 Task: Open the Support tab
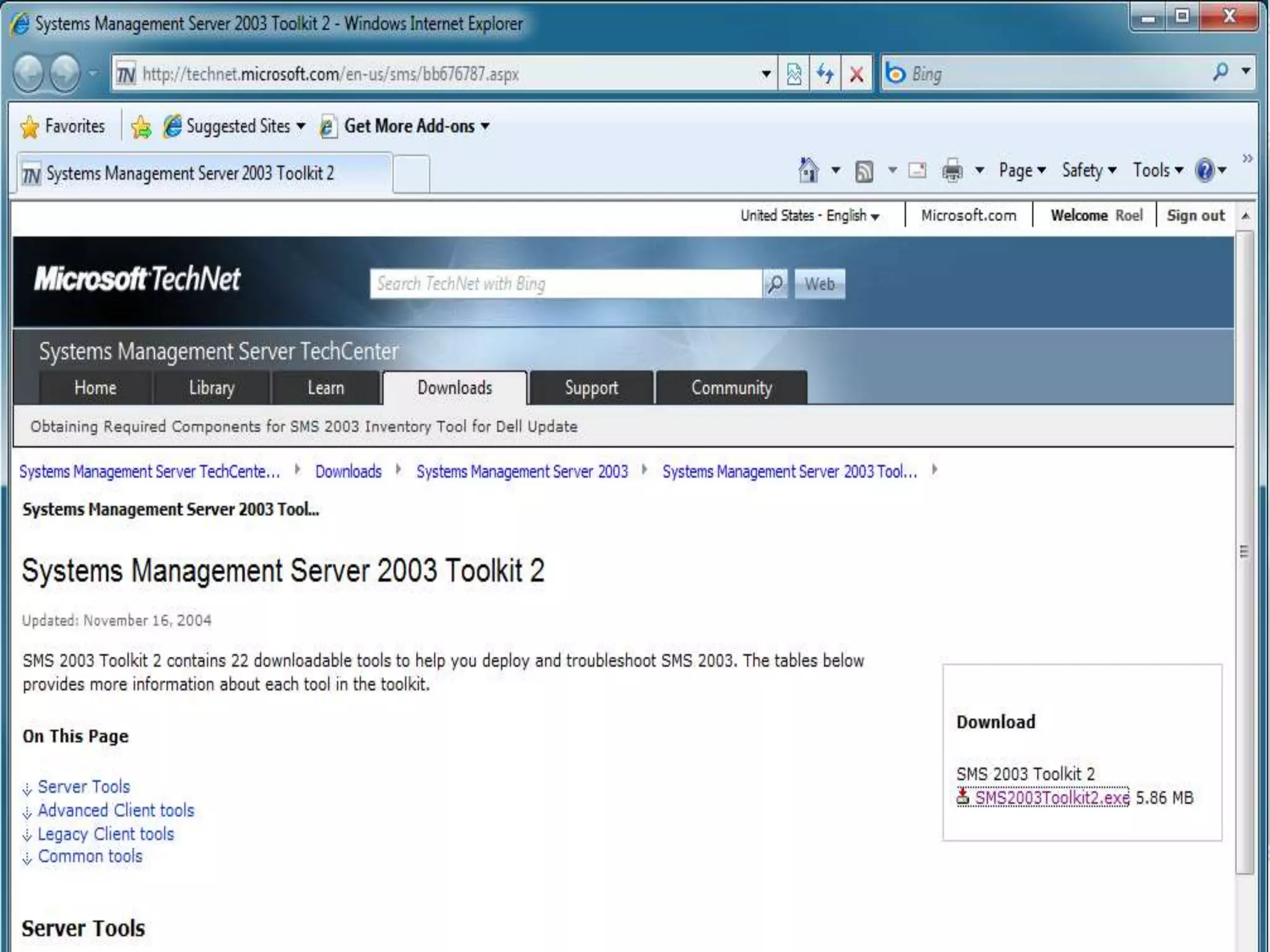592,388
